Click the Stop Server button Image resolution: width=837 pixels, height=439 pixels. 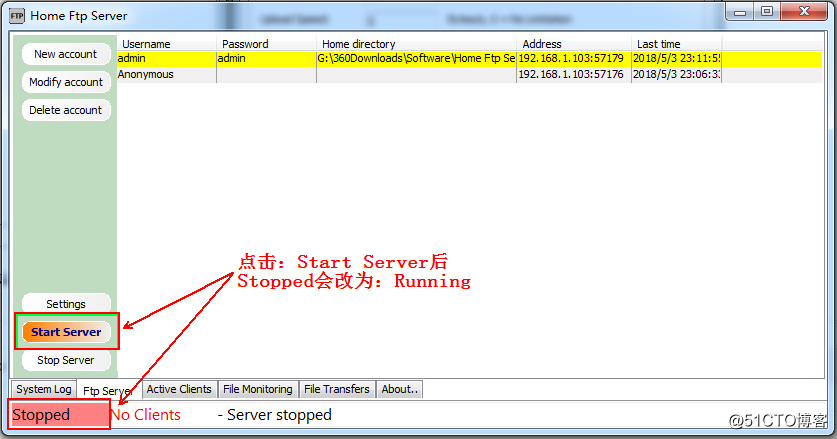tap(66, 360)
